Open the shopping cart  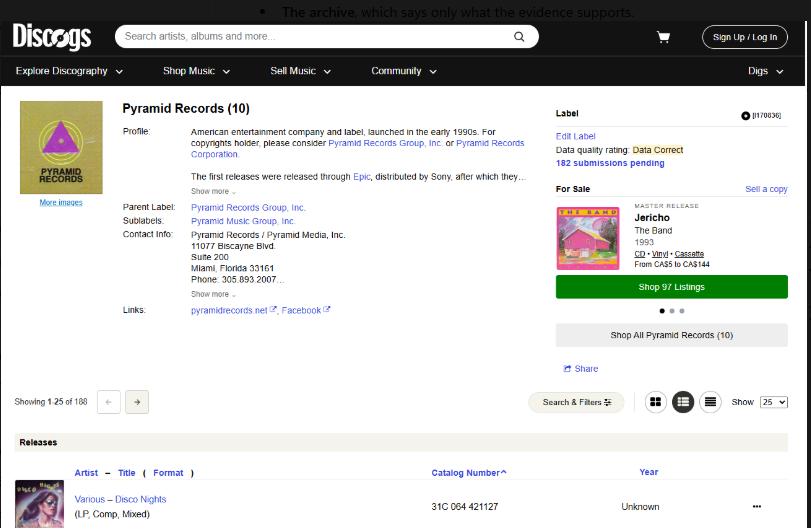click(663, 37)
